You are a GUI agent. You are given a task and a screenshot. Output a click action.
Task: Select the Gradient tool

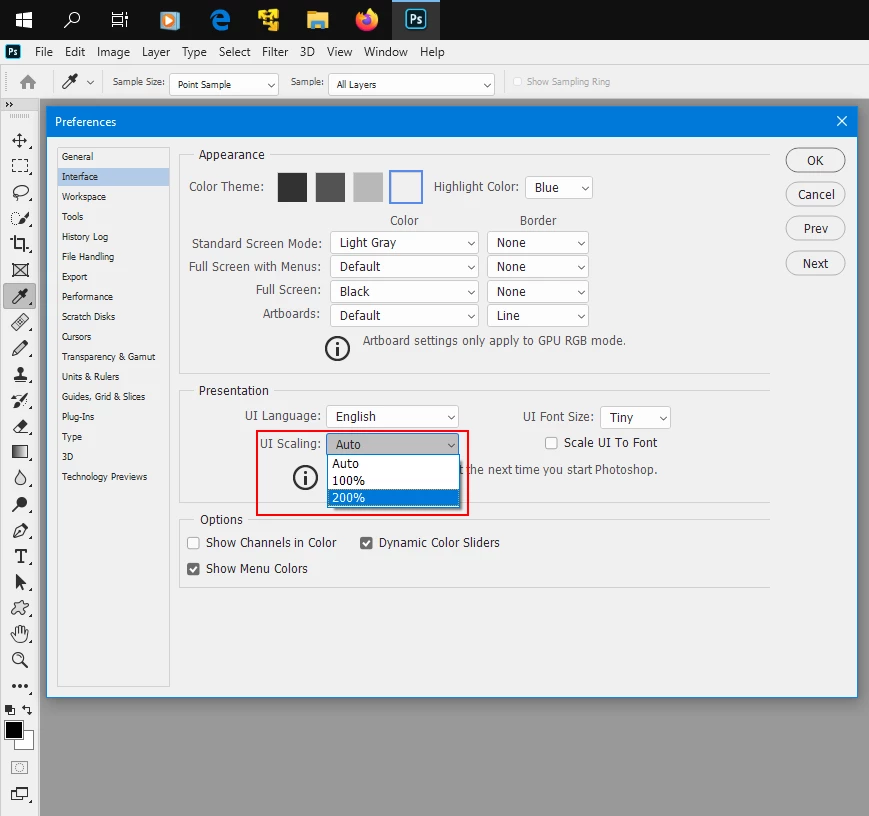click(x=20, y=452)
